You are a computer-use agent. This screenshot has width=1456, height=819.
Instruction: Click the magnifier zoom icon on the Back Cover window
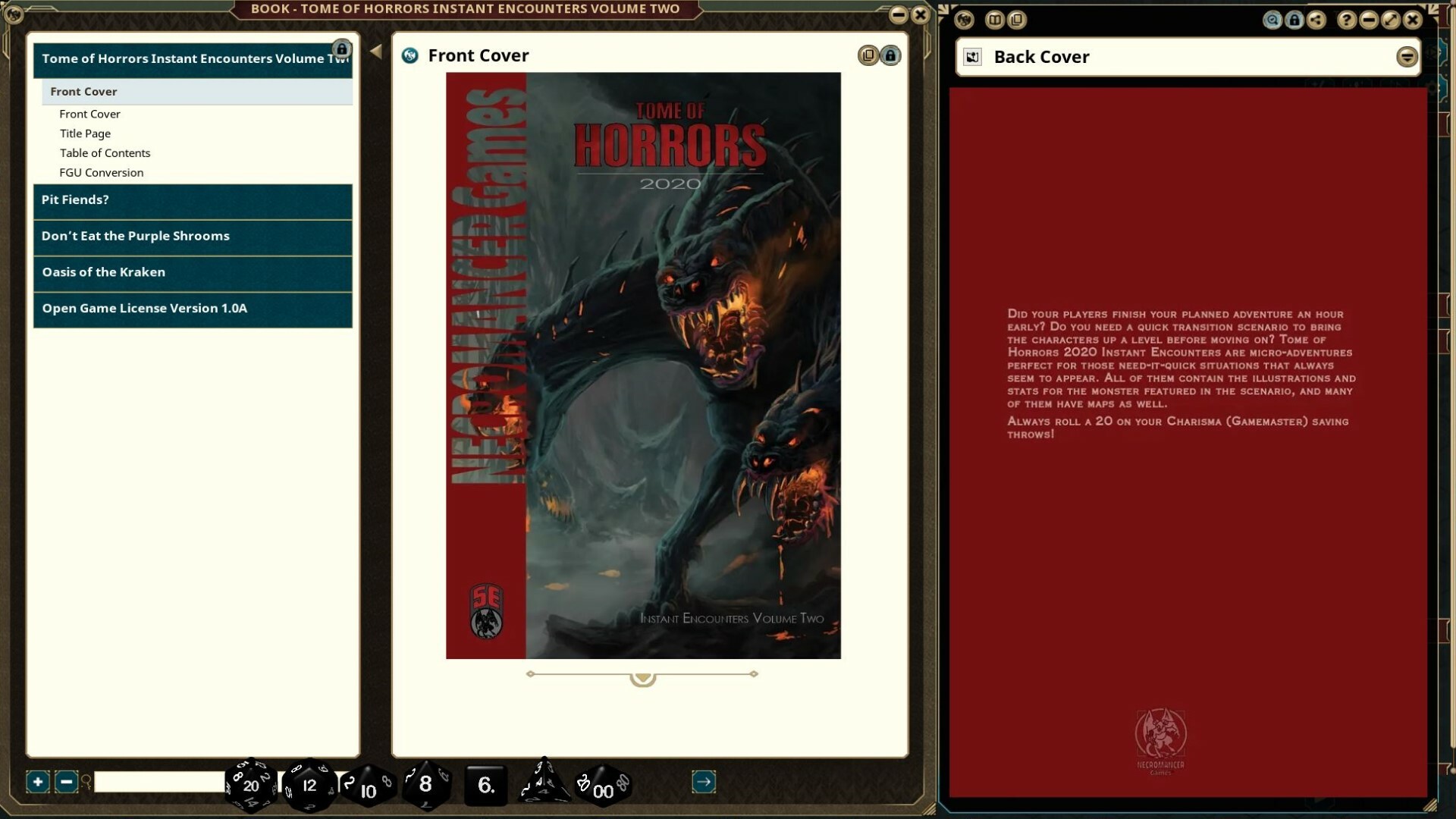[1272, 19]
